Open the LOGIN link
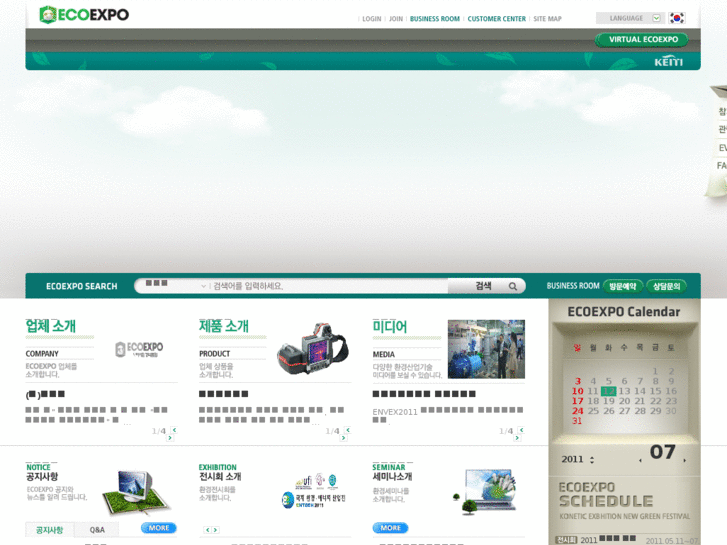 click(x=371, y=19)
